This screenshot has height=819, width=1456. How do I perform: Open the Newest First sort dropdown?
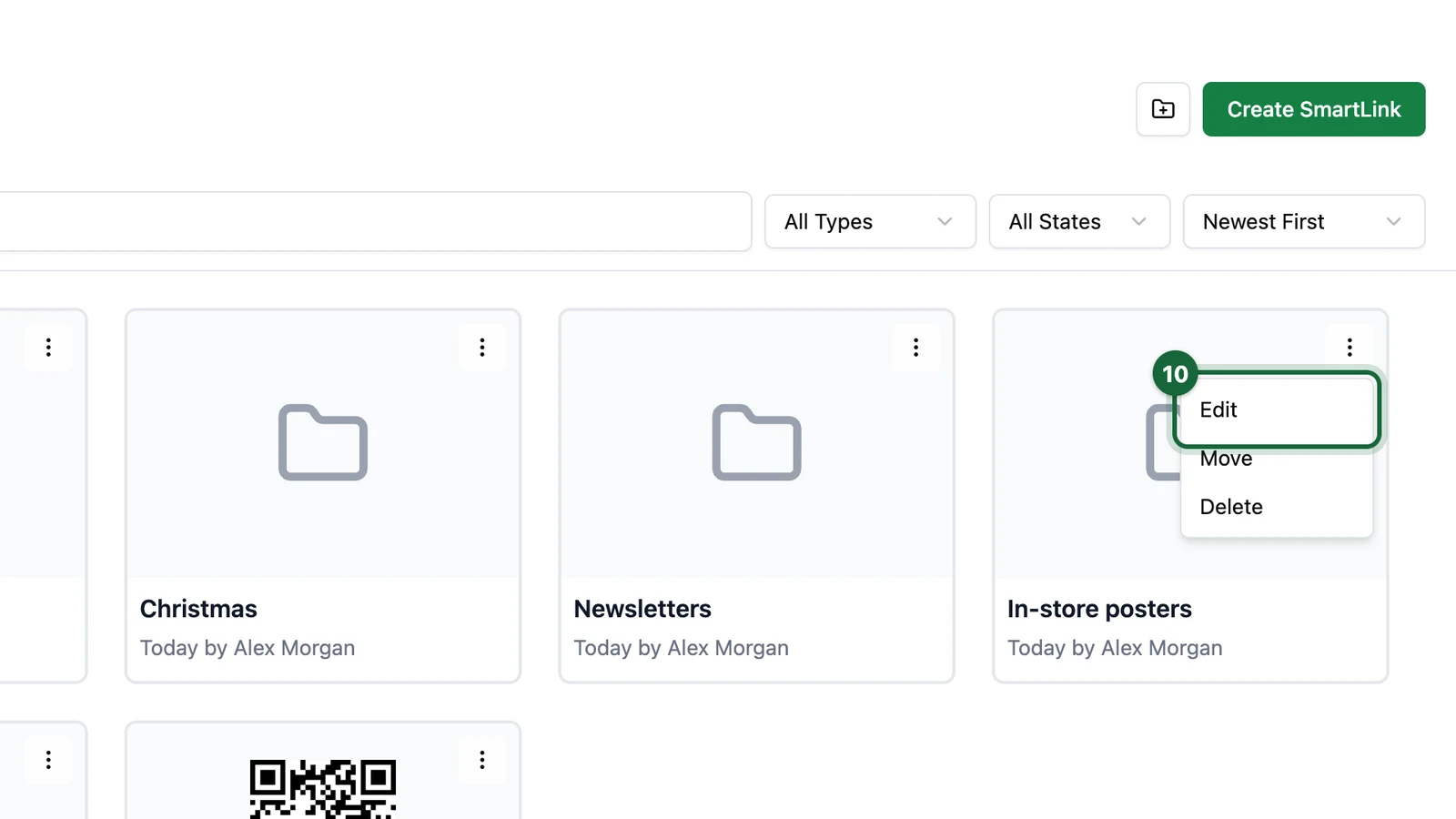1304,221
